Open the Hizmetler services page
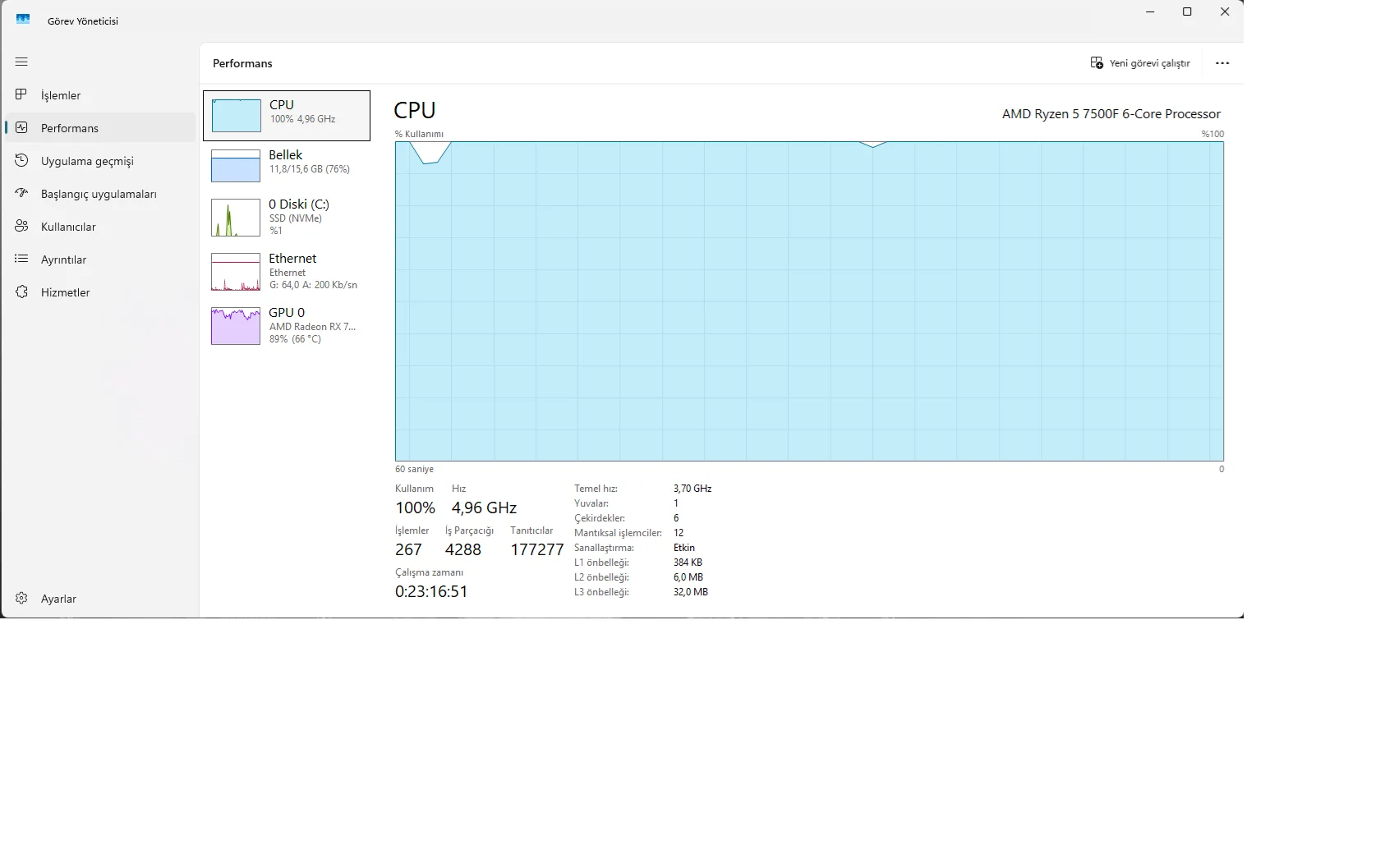Image resolution: width=1394 pixels, height=868 pixels. (x=100, y=292)
